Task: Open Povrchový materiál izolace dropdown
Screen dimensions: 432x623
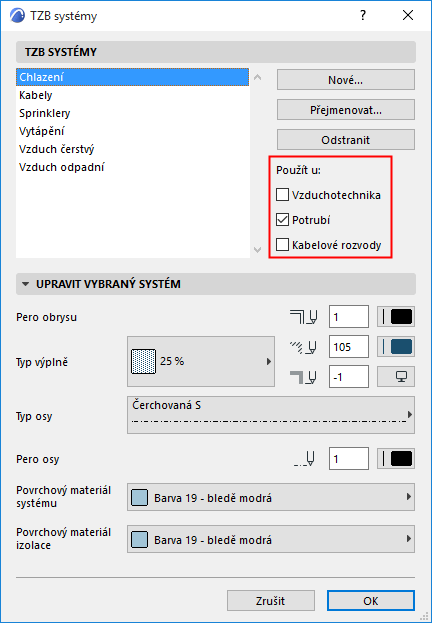Action: click(x=271, y=539)
